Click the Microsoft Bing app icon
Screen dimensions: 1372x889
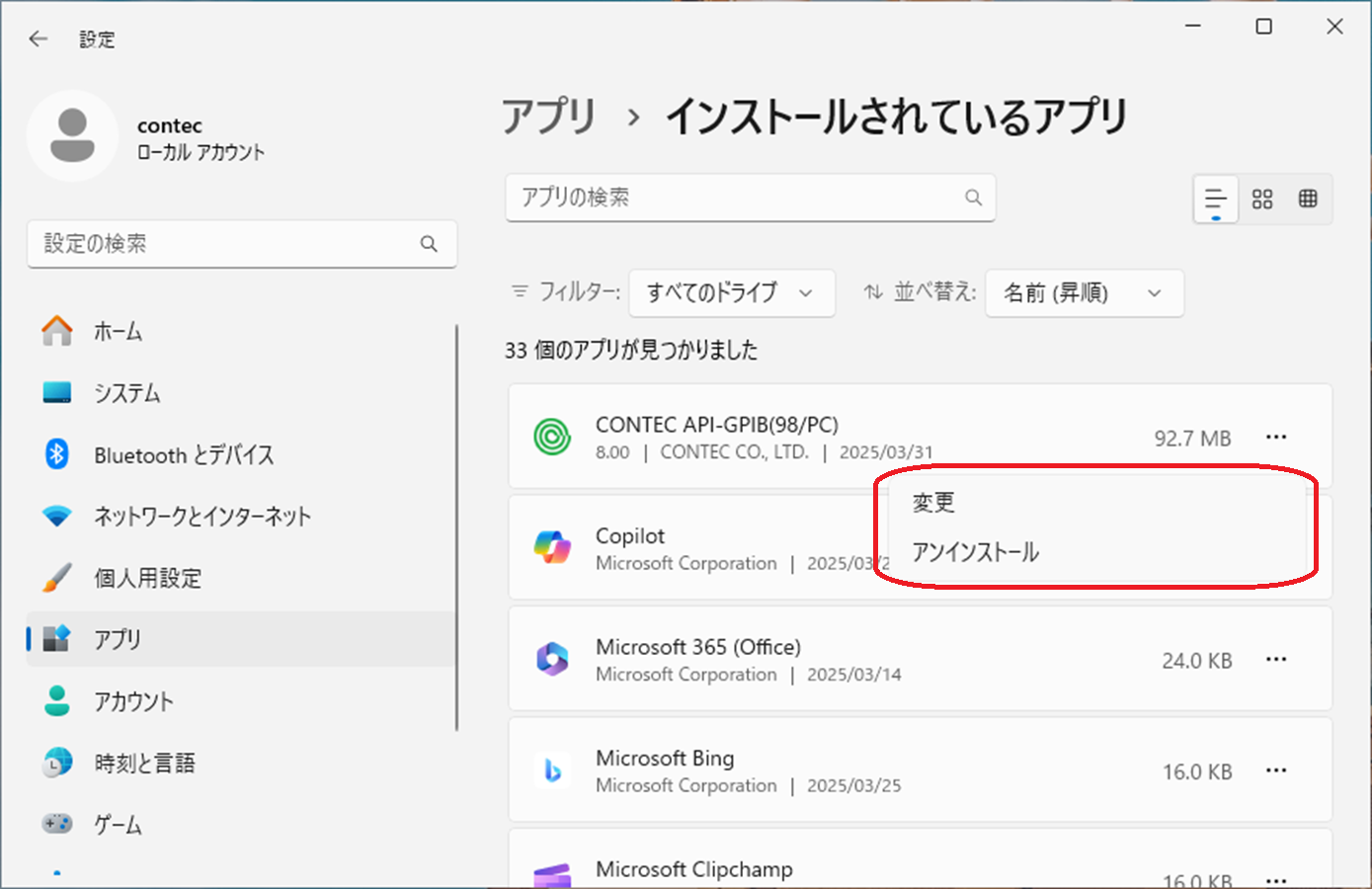click(x=552, y=770)
